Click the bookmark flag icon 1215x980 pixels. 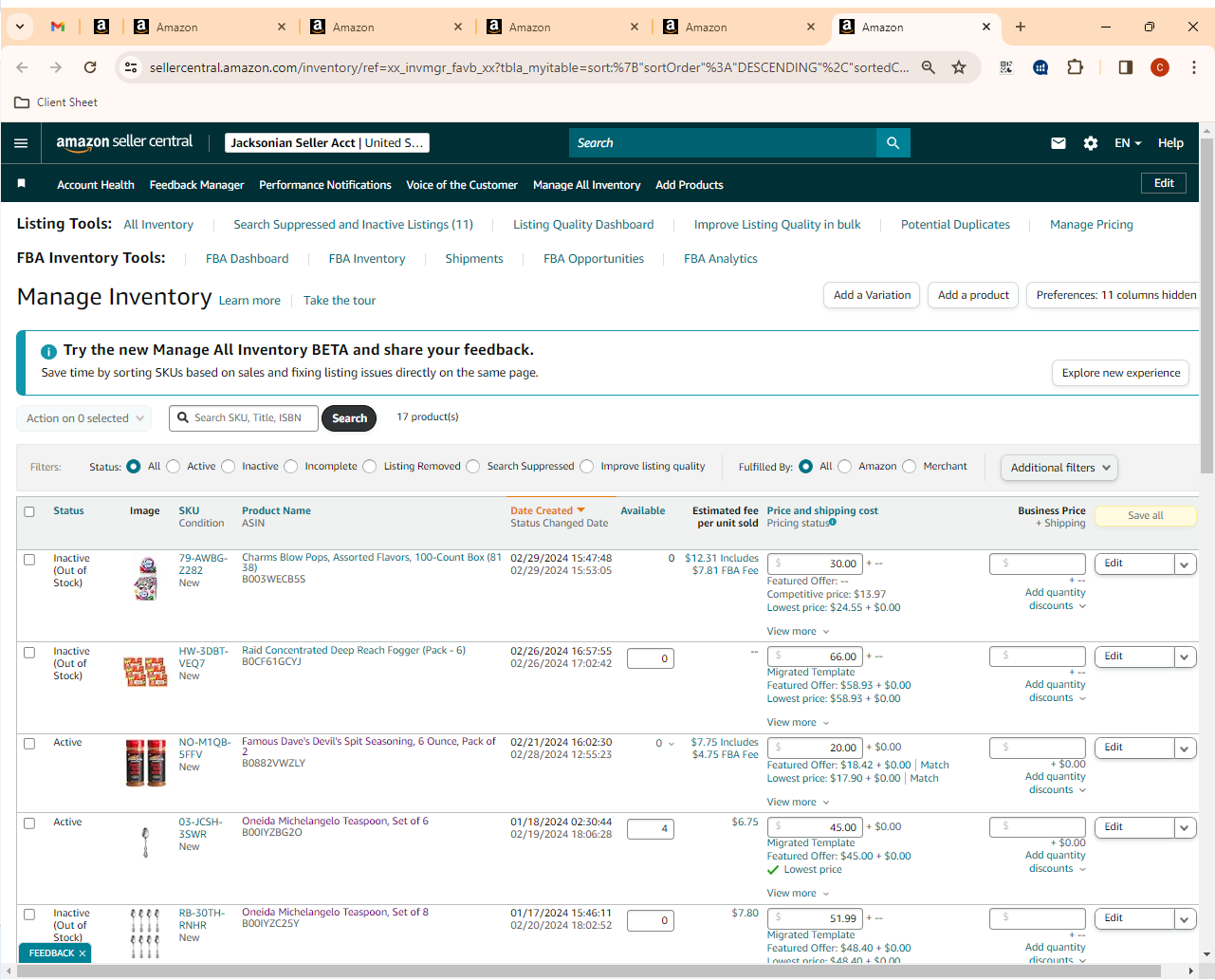[21, 184]
